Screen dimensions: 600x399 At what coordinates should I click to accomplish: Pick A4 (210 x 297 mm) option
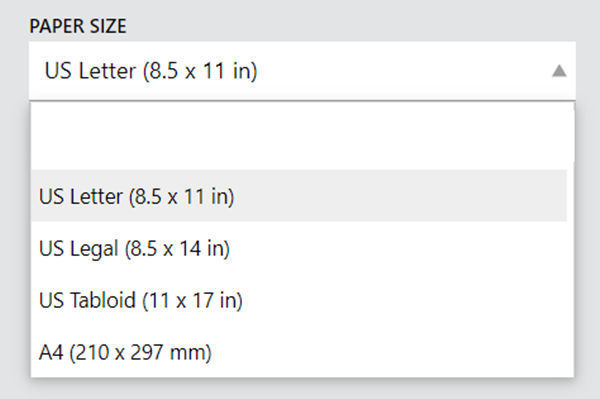click(299, 352)
